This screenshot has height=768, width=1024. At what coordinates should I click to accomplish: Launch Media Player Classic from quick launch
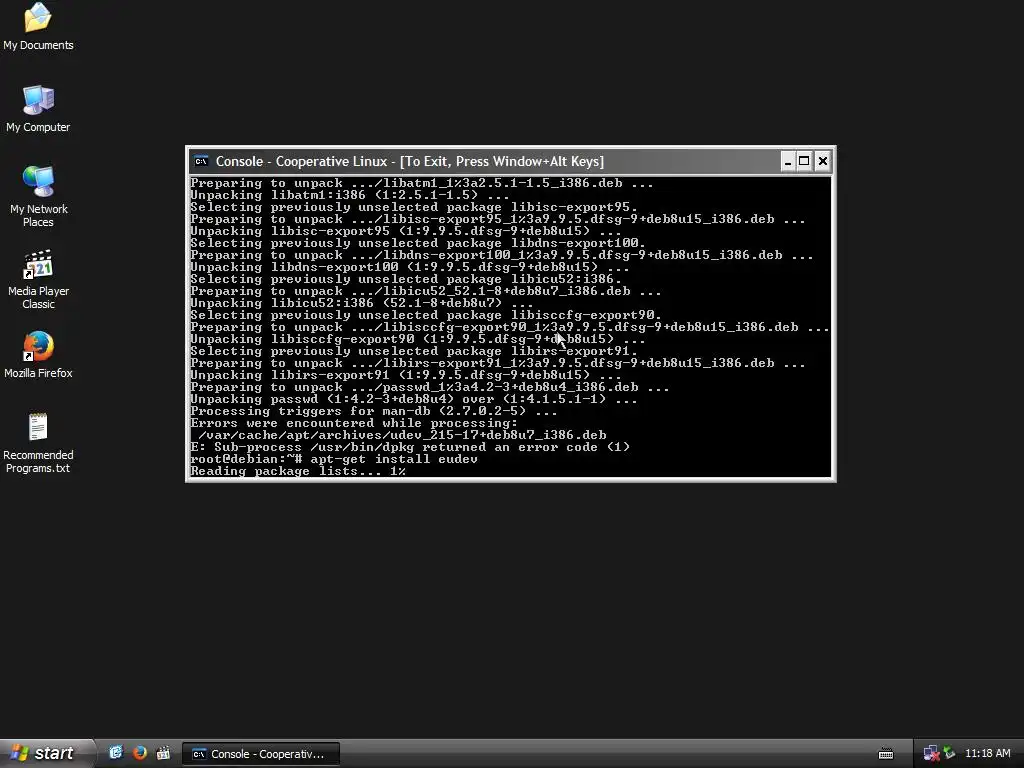click(163, 753)
